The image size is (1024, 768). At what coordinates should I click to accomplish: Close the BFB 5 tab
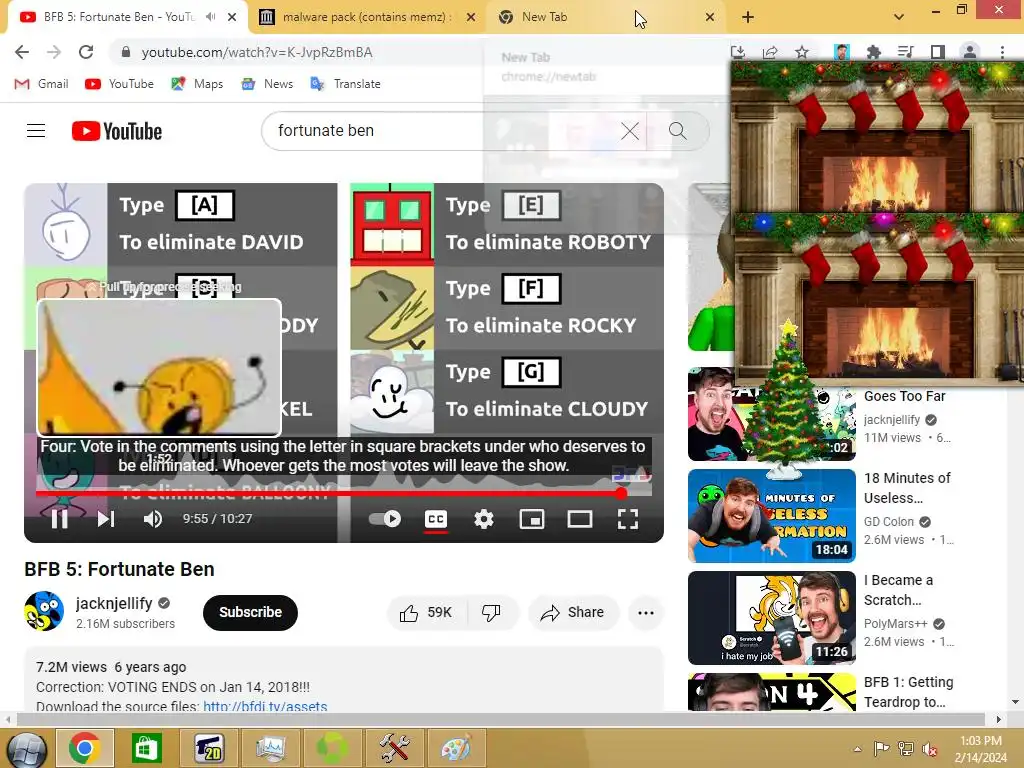[x=232, y=18]
